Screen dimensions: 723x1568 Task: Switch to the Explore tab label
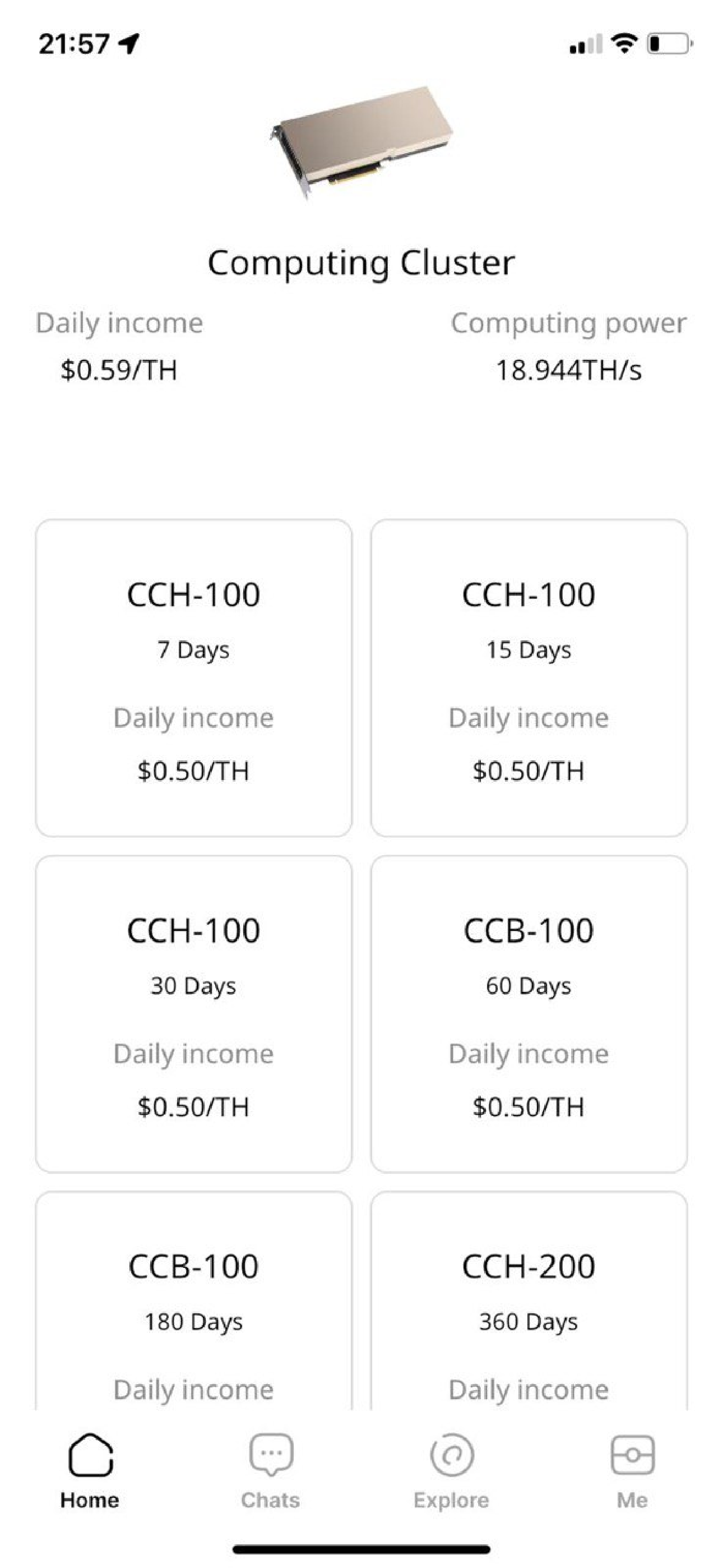coord(452,1500)
